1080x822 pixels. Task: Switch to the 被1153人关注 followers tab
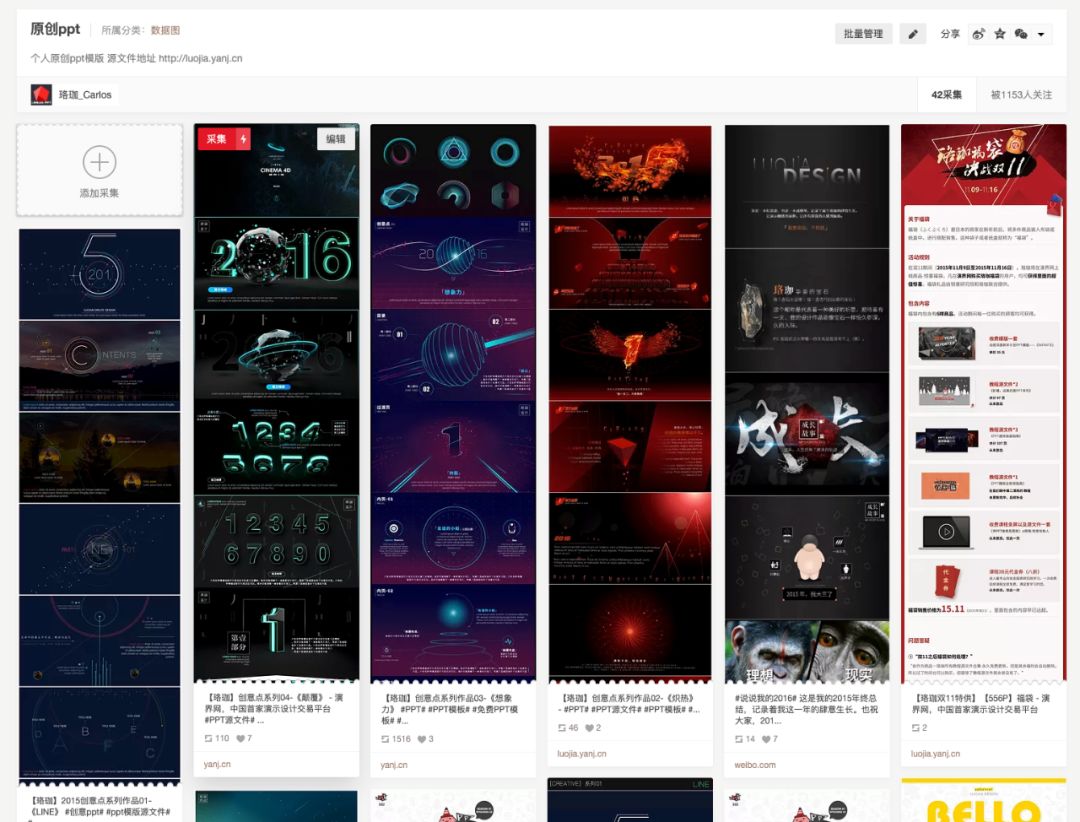pyautogui.click(x=1021, y=95)
